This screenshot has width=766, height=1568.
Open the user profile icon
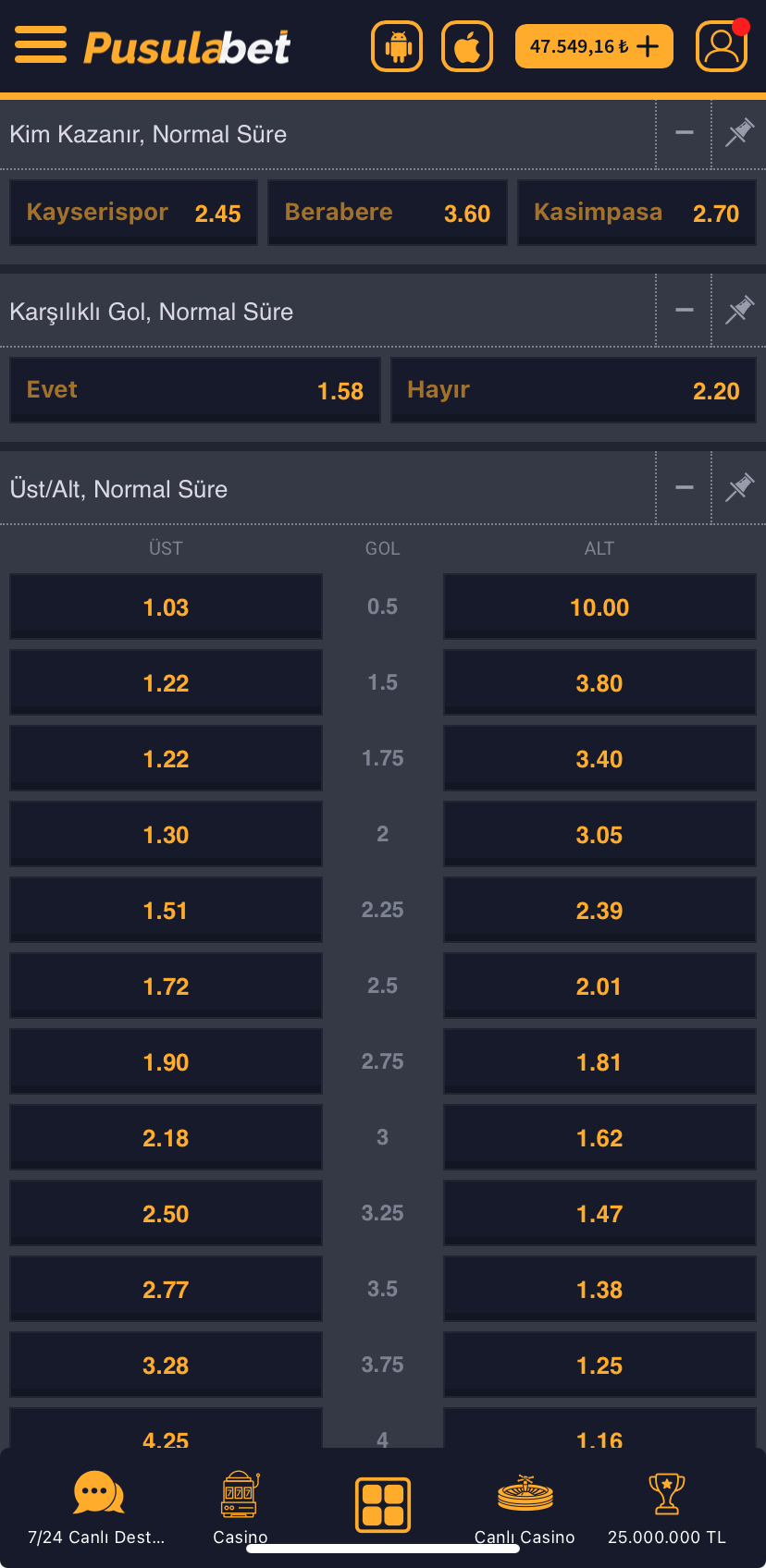722,46
